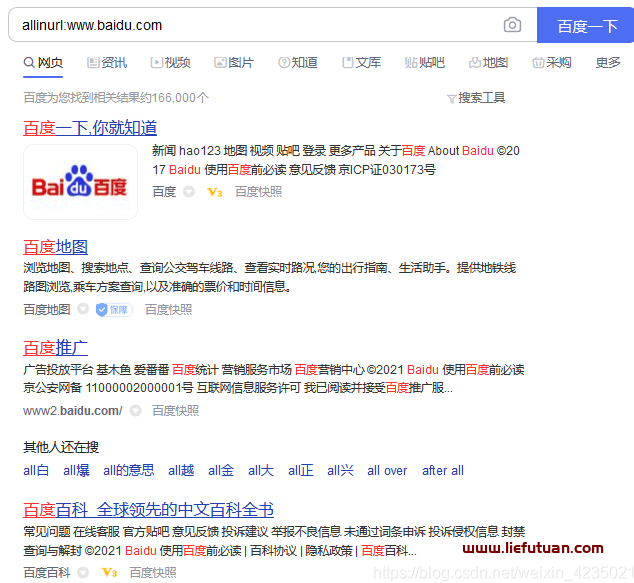Expand arrow next to 百度 source label
The width and height of the screenshot is (634, 583).
point(189,191)
